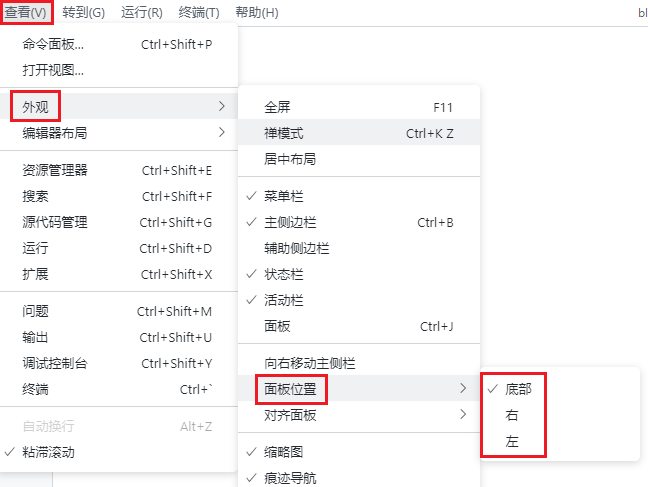Open the 转到(G) menu

coord(83,12)
